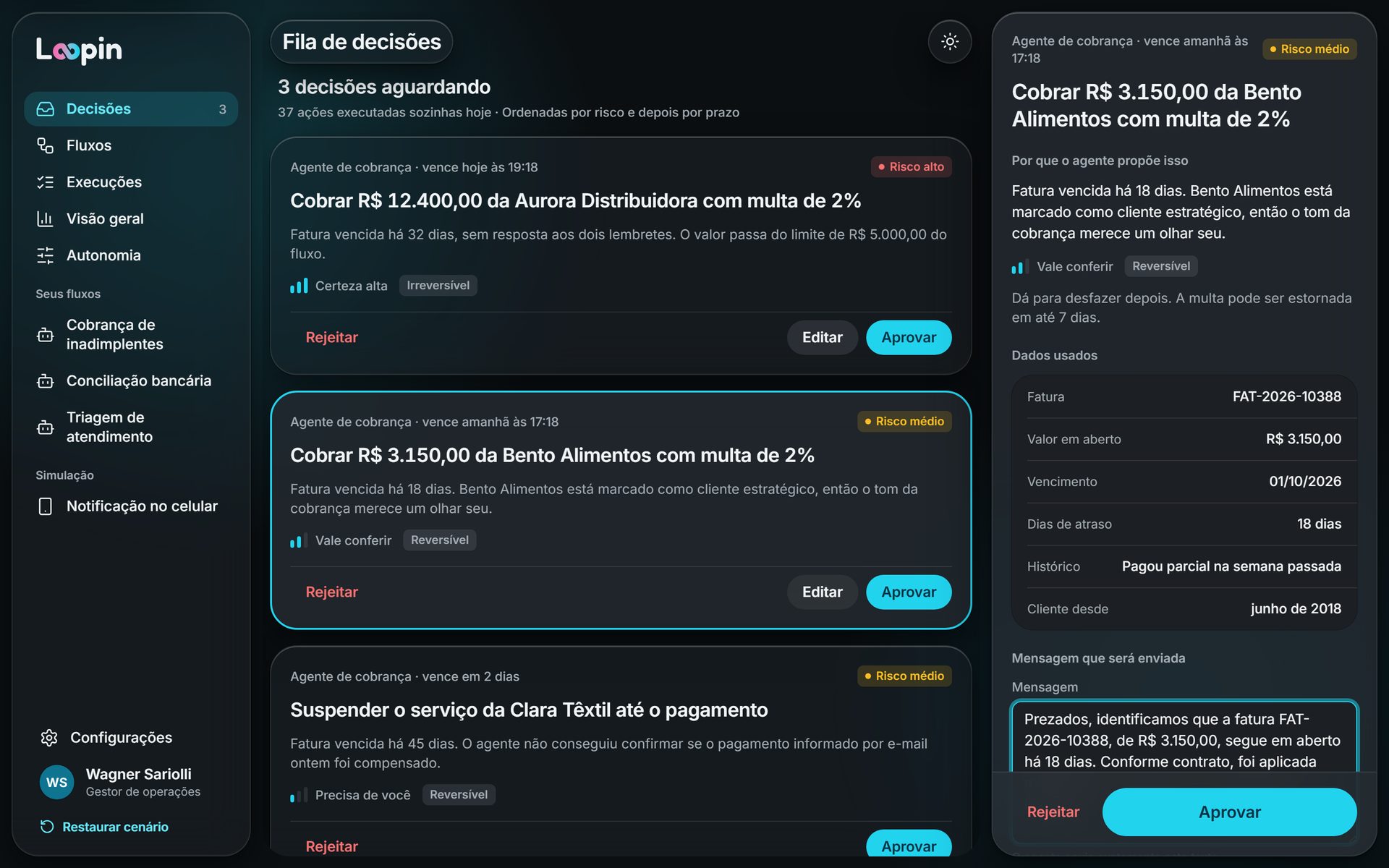Open Triagem de atendimento flow
Image resolution: width=1389 pixels, height=868 pixels.
(131, 427)
